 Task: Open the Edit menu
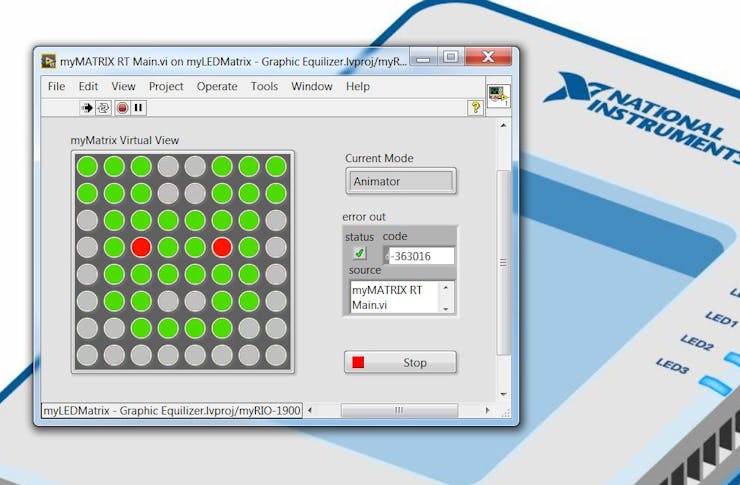[88, 87]
